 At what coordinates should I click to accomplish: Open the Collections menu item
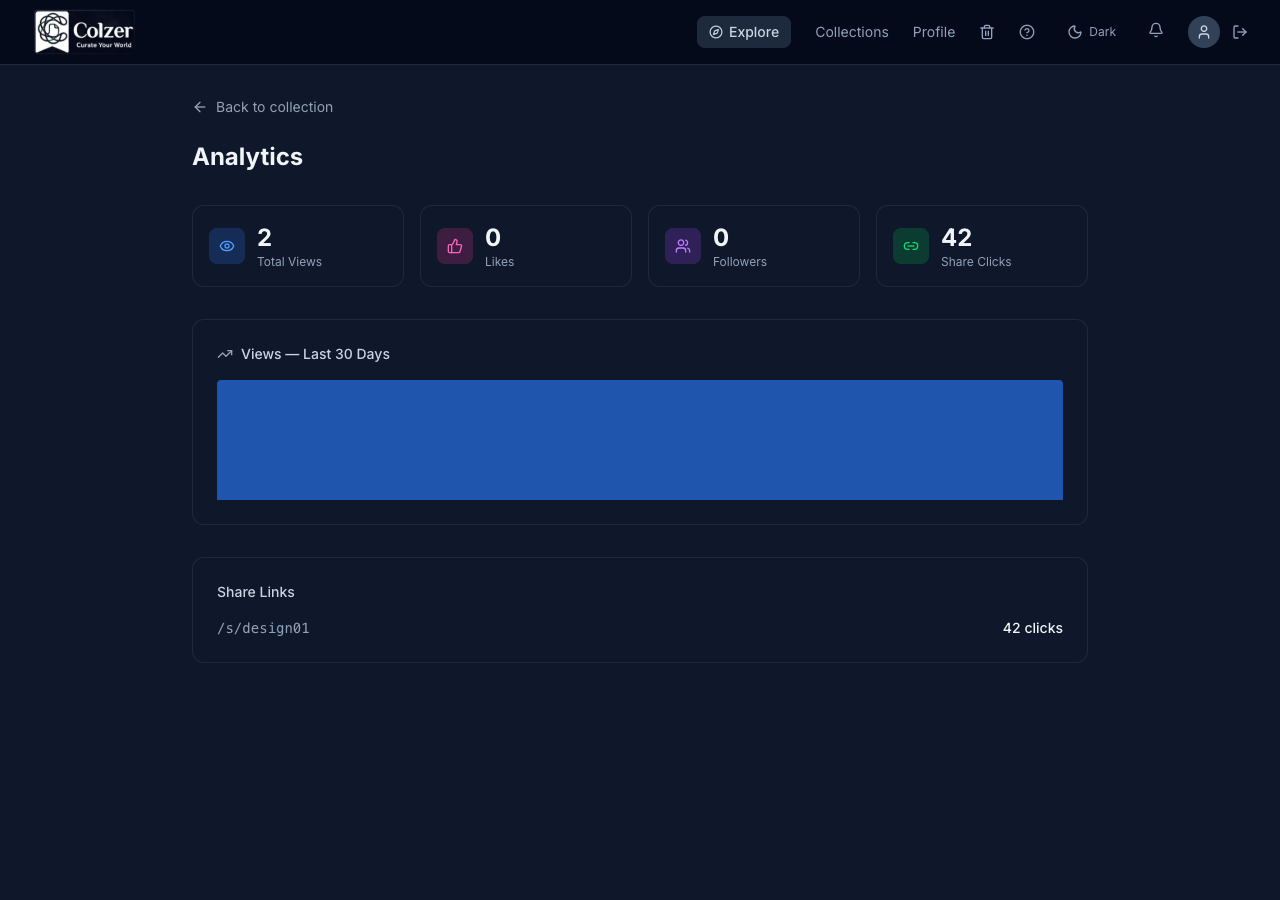(x=851, y=32)
